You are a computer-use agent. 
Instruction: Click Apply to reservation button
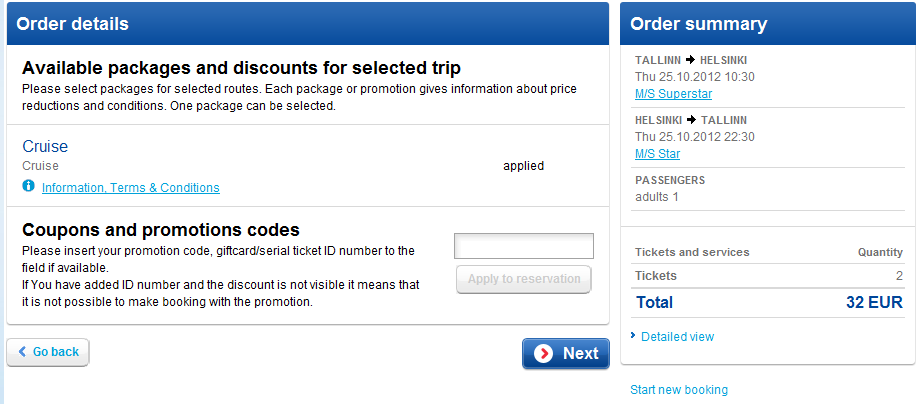524,279
